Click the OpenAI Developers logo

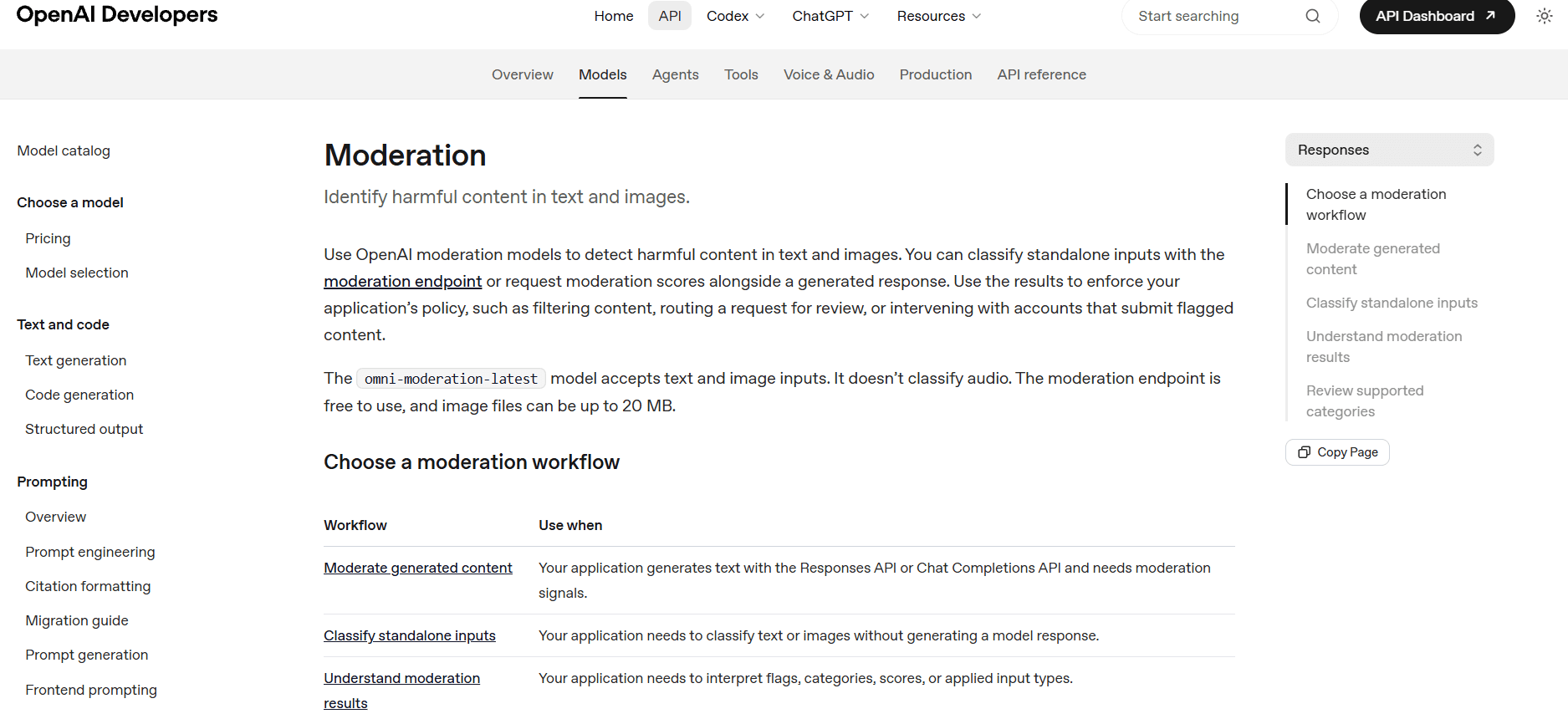click(117, 14)
